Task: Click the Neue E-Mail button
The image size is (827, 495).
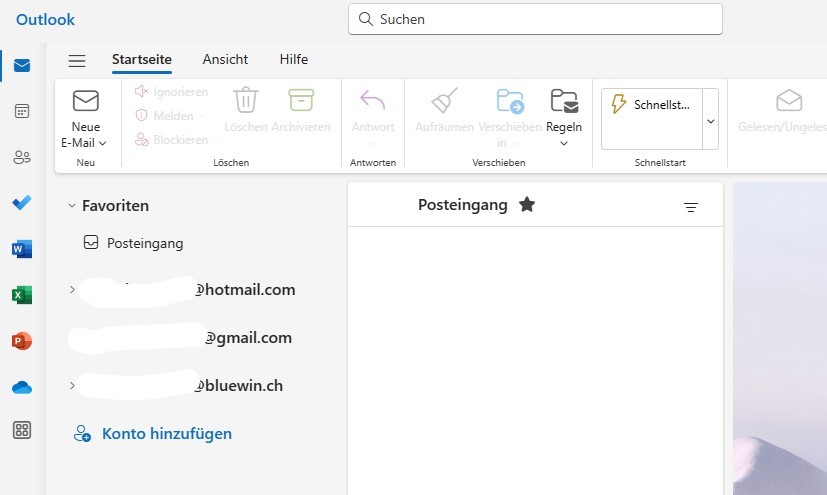Action: tap(85, 118)
